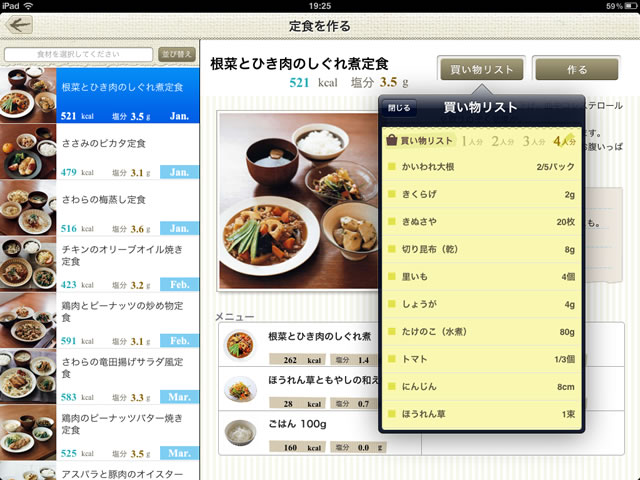Image resolution: width=640 pixels, height=480 pixels.
Task: Tap the Jan. label on ささみのピカタ定食
Action: click(x=179, y=172)
